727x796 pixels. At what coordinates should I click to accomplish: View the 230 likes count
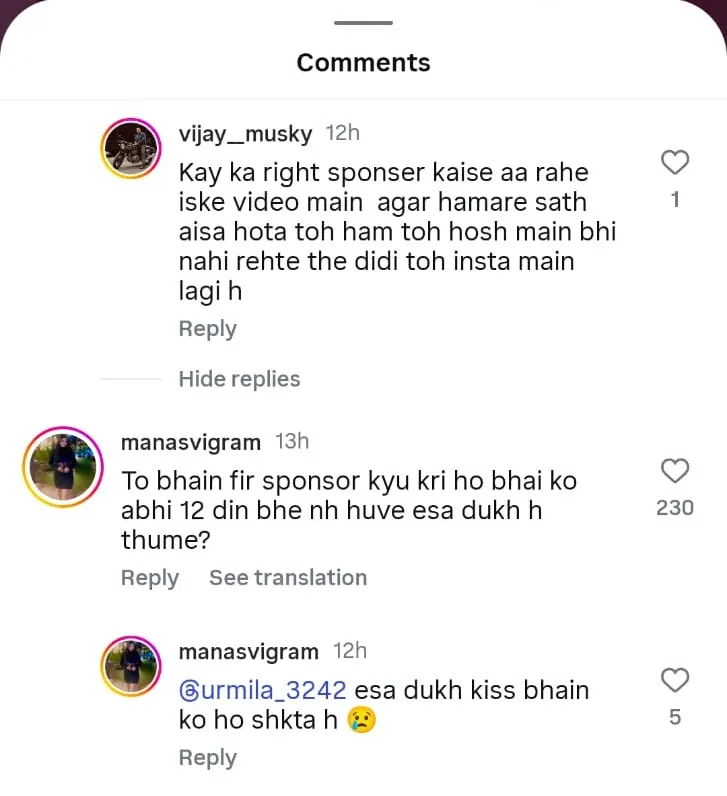click(675, 508)
